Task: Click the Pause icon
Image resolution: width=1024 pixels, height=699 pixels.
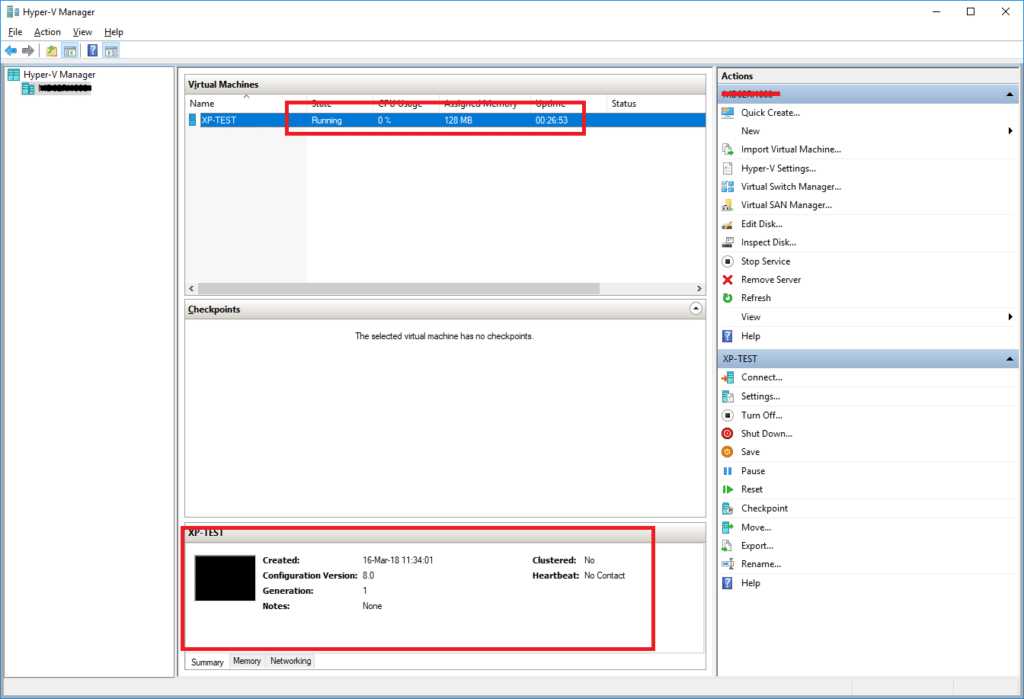Action: [x=728, y=470]
